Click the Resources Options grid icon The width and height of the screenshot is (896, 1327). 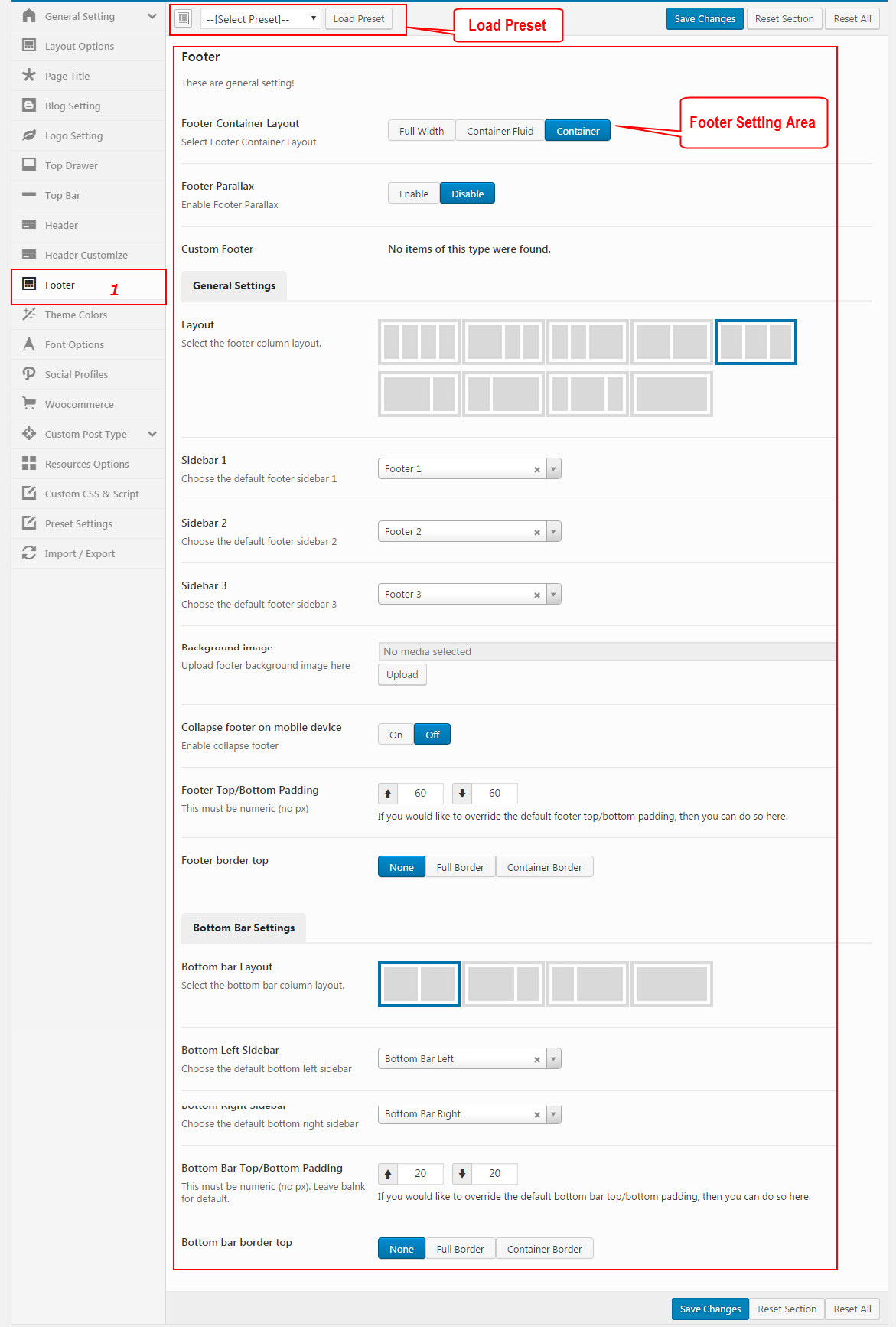[x=29, y=463]
